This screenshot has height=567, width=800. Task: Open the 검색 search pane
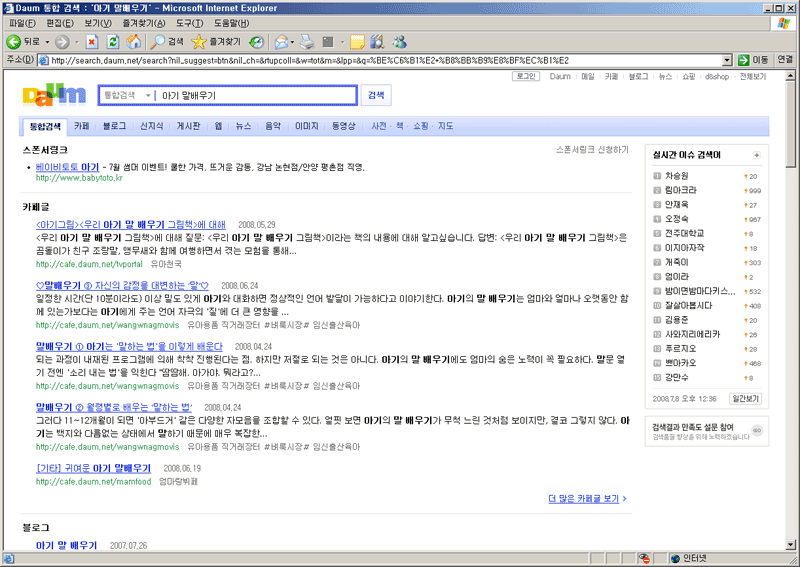pyautogui.click(x=167, y=42)
